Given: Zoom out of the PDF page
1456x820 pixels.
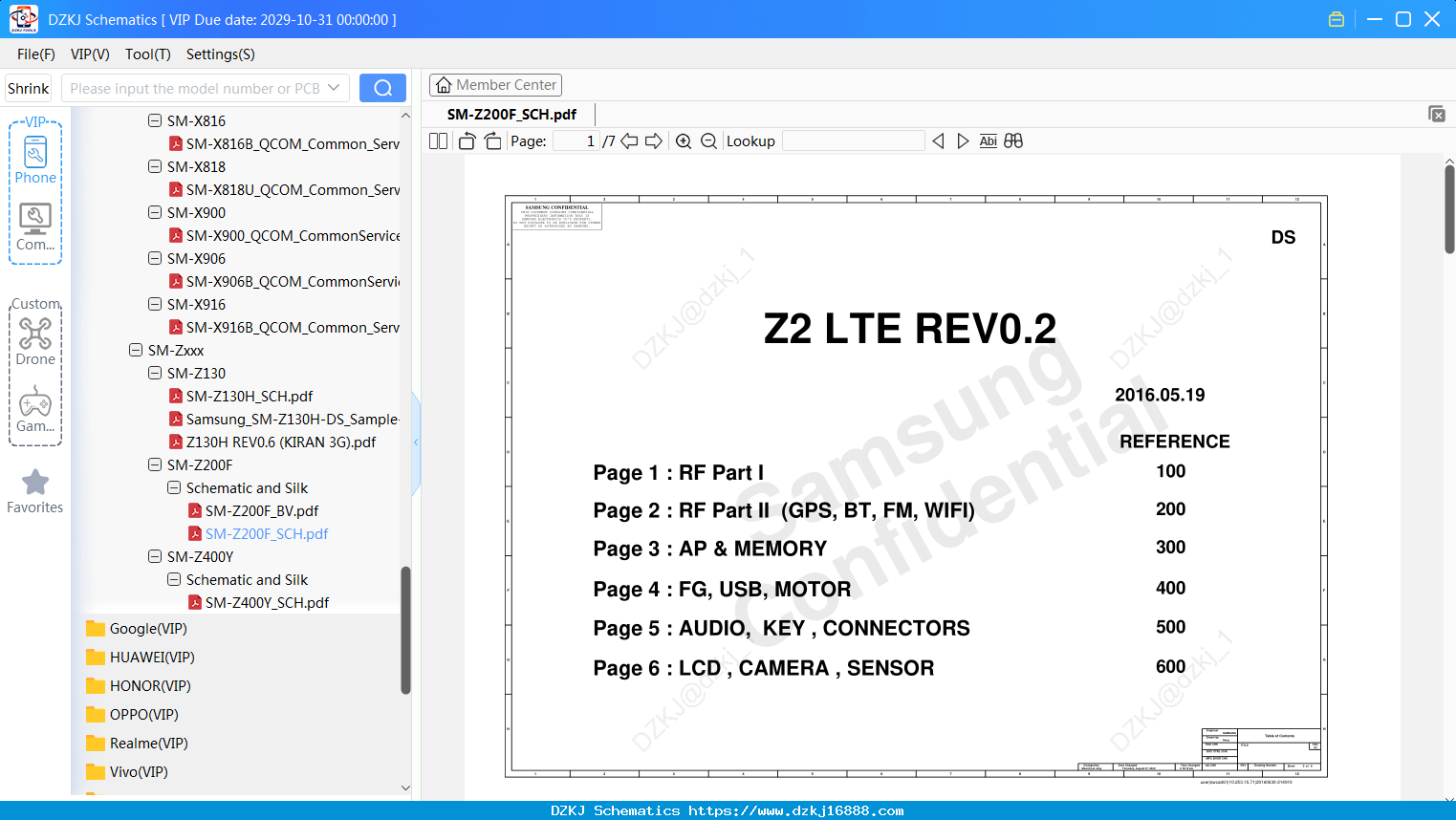Looking at the screenshot, I should tap(708, 141).
